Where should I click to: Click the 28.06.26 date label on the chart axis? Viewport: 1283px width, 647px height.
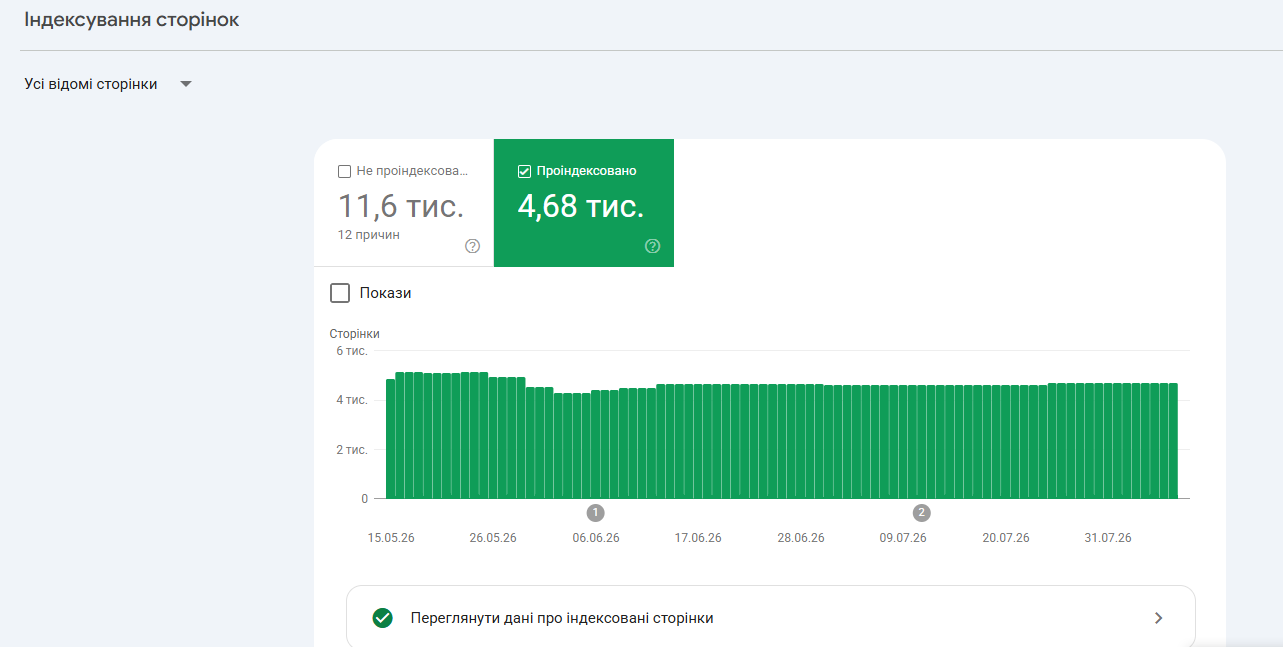coord(801,538)
